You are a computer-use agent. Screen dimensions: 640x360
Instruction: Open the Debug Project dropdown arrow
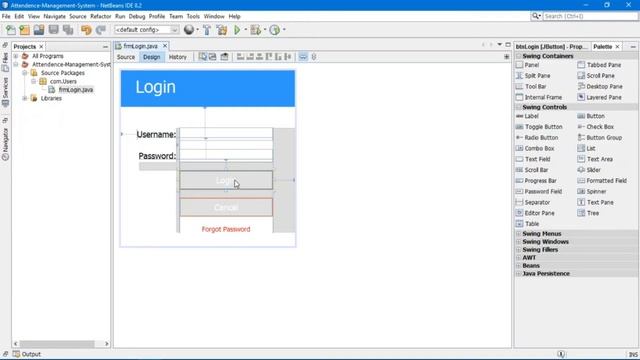[264, 30]
